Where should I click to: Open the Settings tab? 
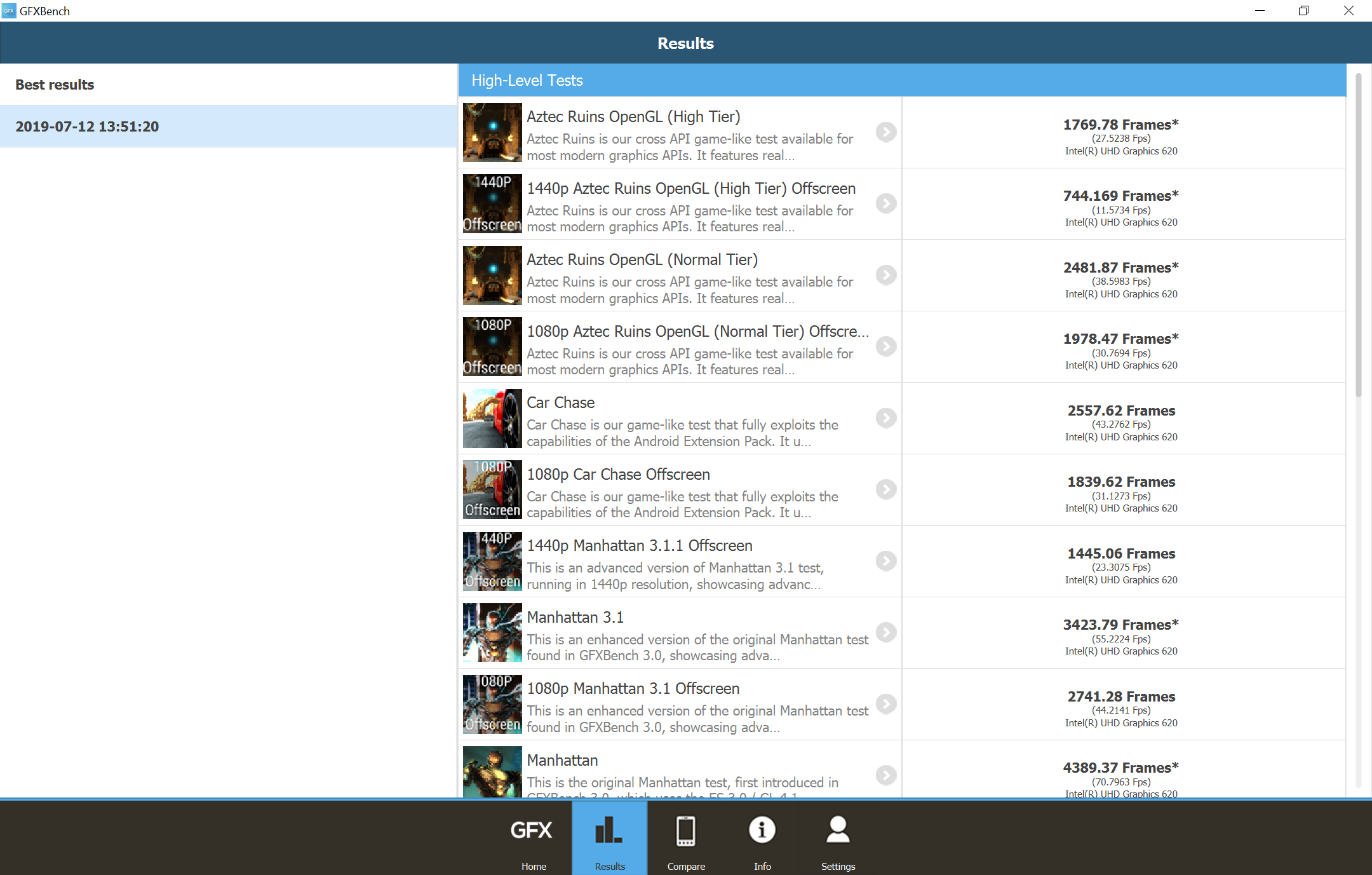point(838,838)
